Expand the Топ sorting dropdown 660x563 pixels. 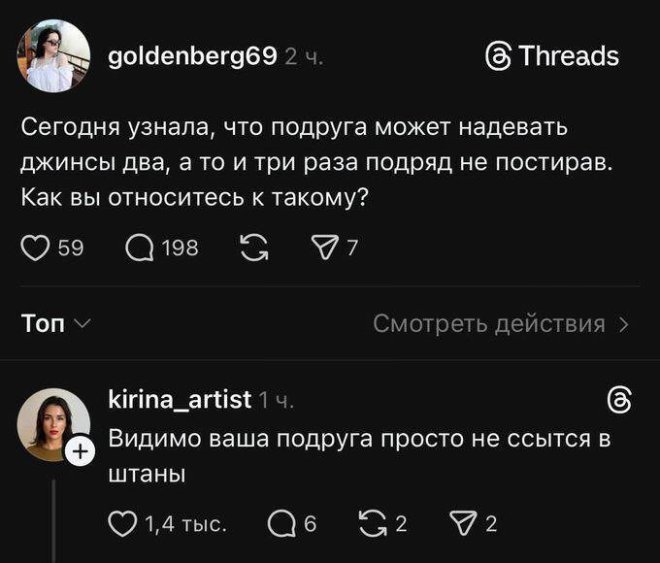56,323
